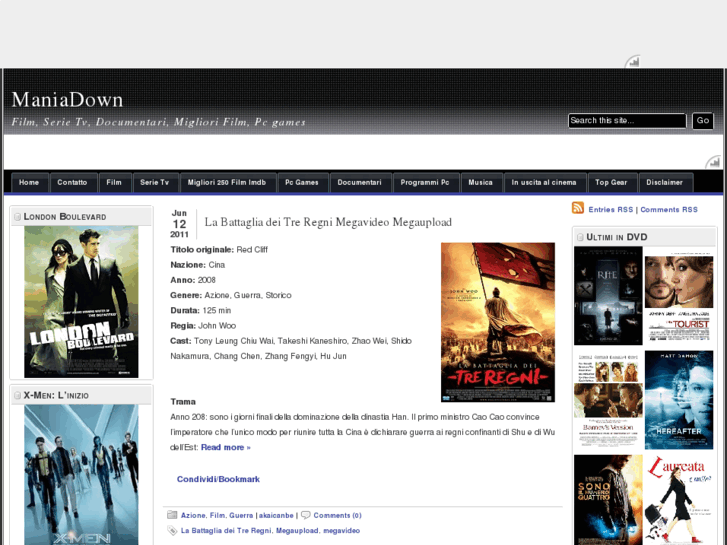
Task: Click the Barney's Version DVD poster
Action: click(608, 400)
